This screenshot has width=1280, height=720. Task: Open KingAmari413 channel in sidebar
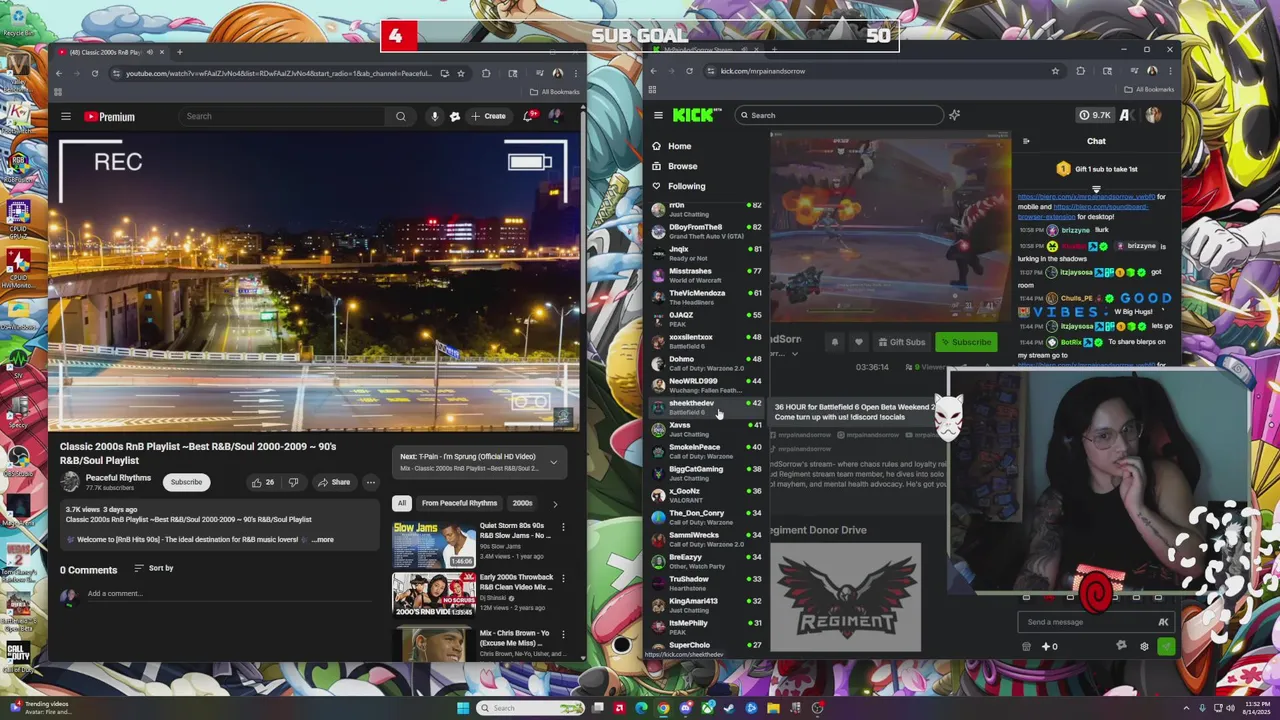coord(706,605)
